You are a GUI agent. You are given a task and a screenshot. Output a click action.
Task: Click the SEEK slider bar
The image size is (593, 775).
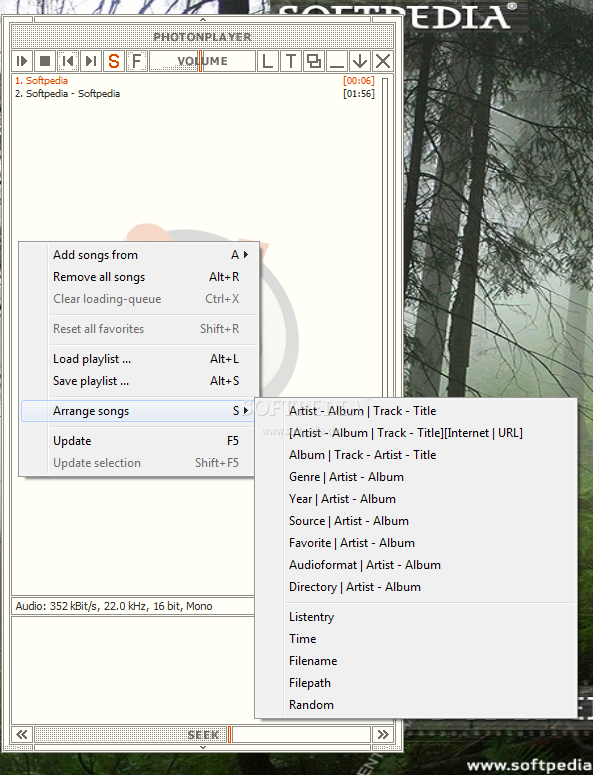pos(203,734)
